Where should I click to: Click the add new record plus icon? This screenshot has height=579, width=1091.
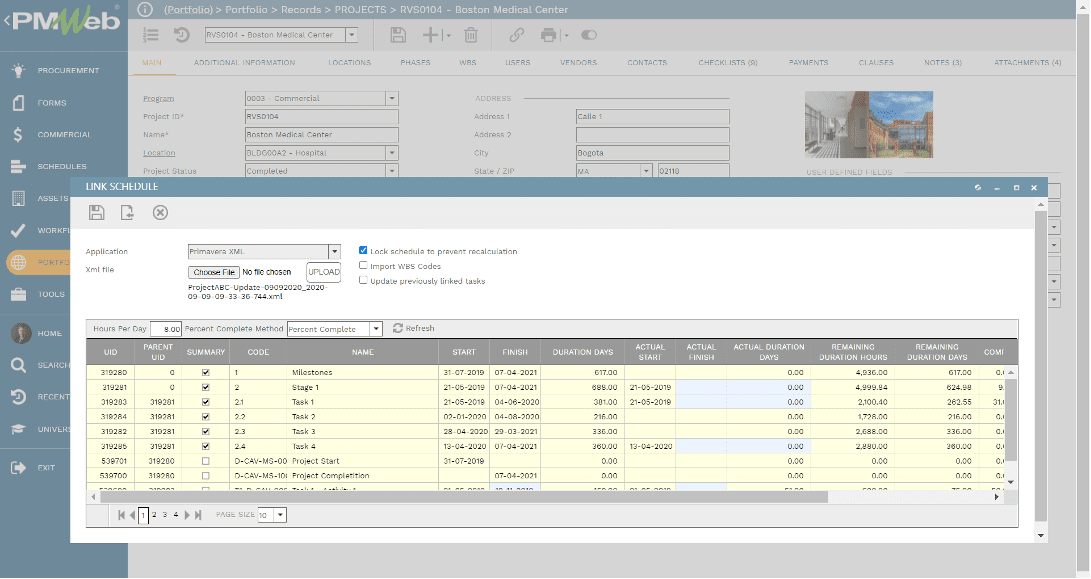click(431, 35)
